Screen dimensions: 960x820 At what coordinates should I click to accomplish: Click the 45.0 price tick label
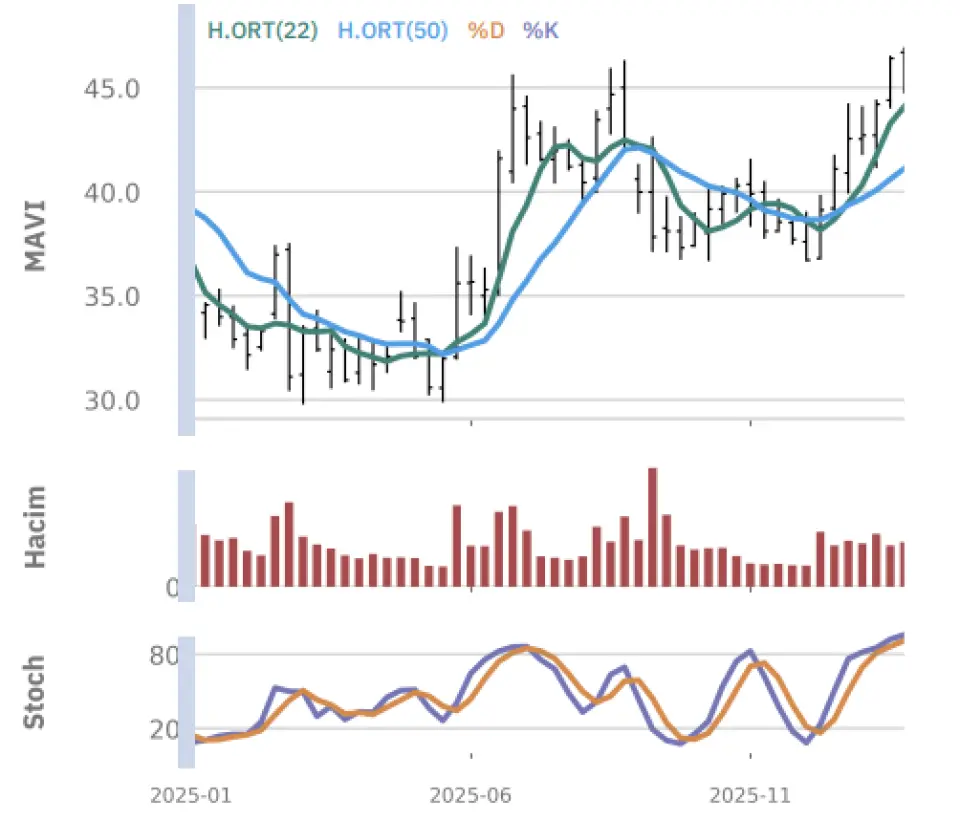(x=110, y=89)
